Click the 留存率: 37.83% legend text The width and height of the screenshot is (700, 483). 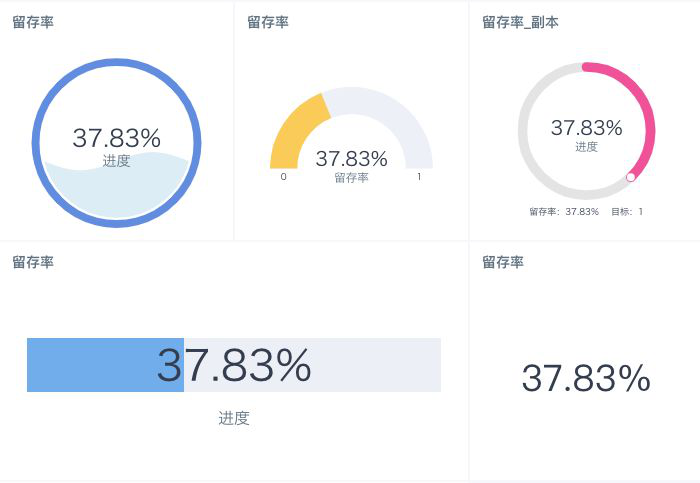[564, 212]
